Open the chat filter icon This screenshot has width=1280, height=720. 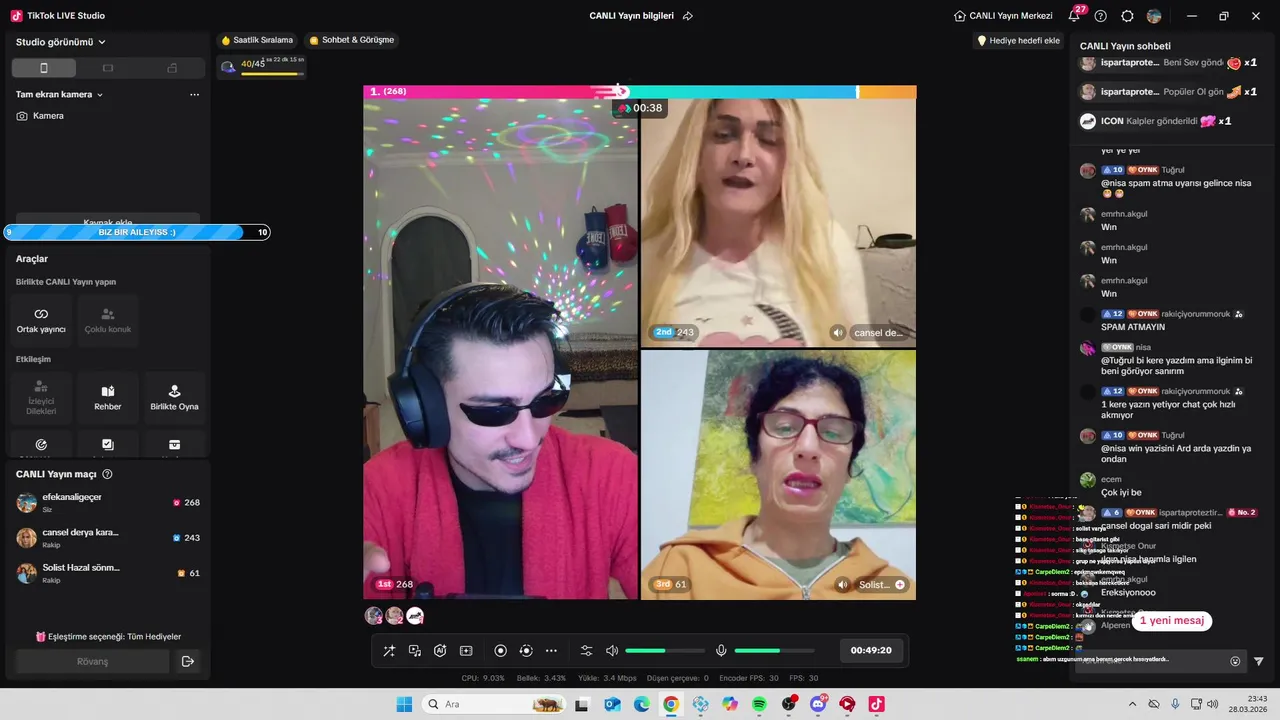pyautogui.click(x=1259, y=661)
